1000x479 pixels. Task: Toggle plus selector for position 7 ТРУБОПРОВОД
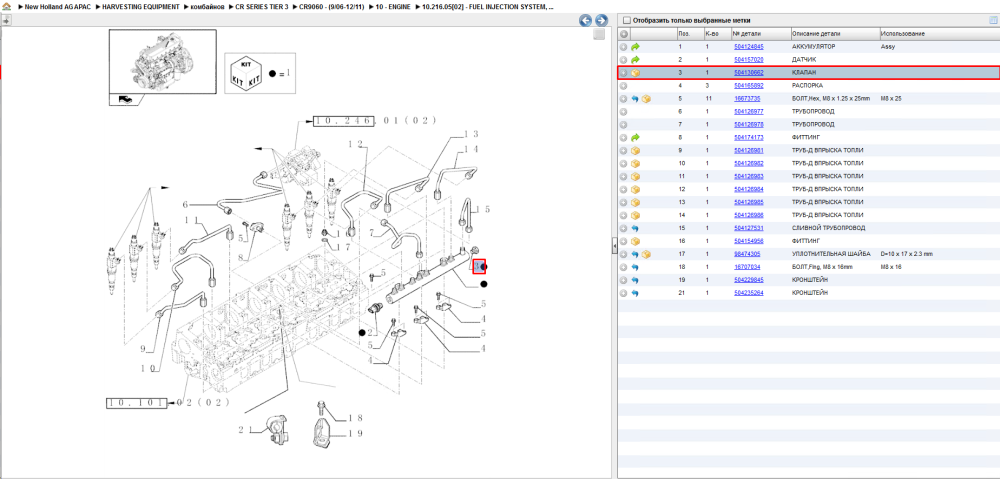click(x=624, y=125)
